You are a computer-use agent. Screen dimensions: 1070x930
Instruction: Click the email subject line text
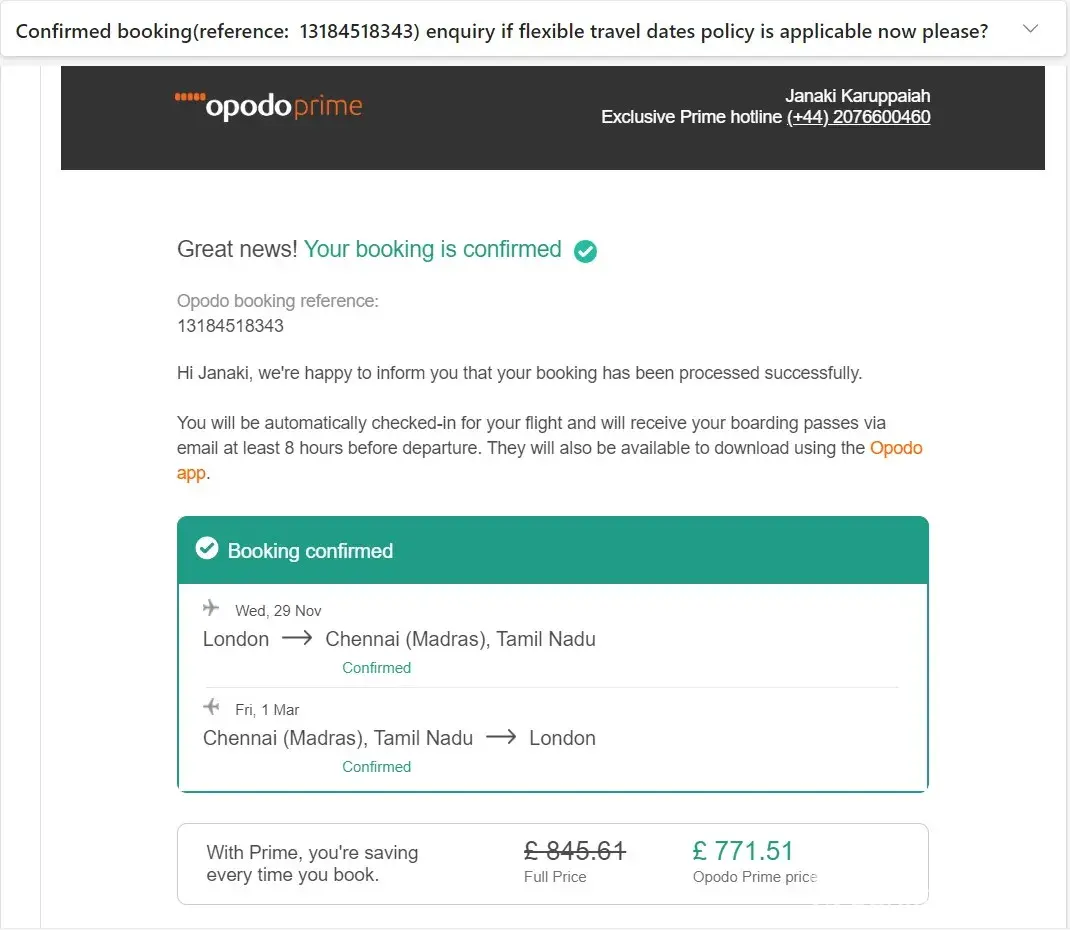click(x=501, y=31)
